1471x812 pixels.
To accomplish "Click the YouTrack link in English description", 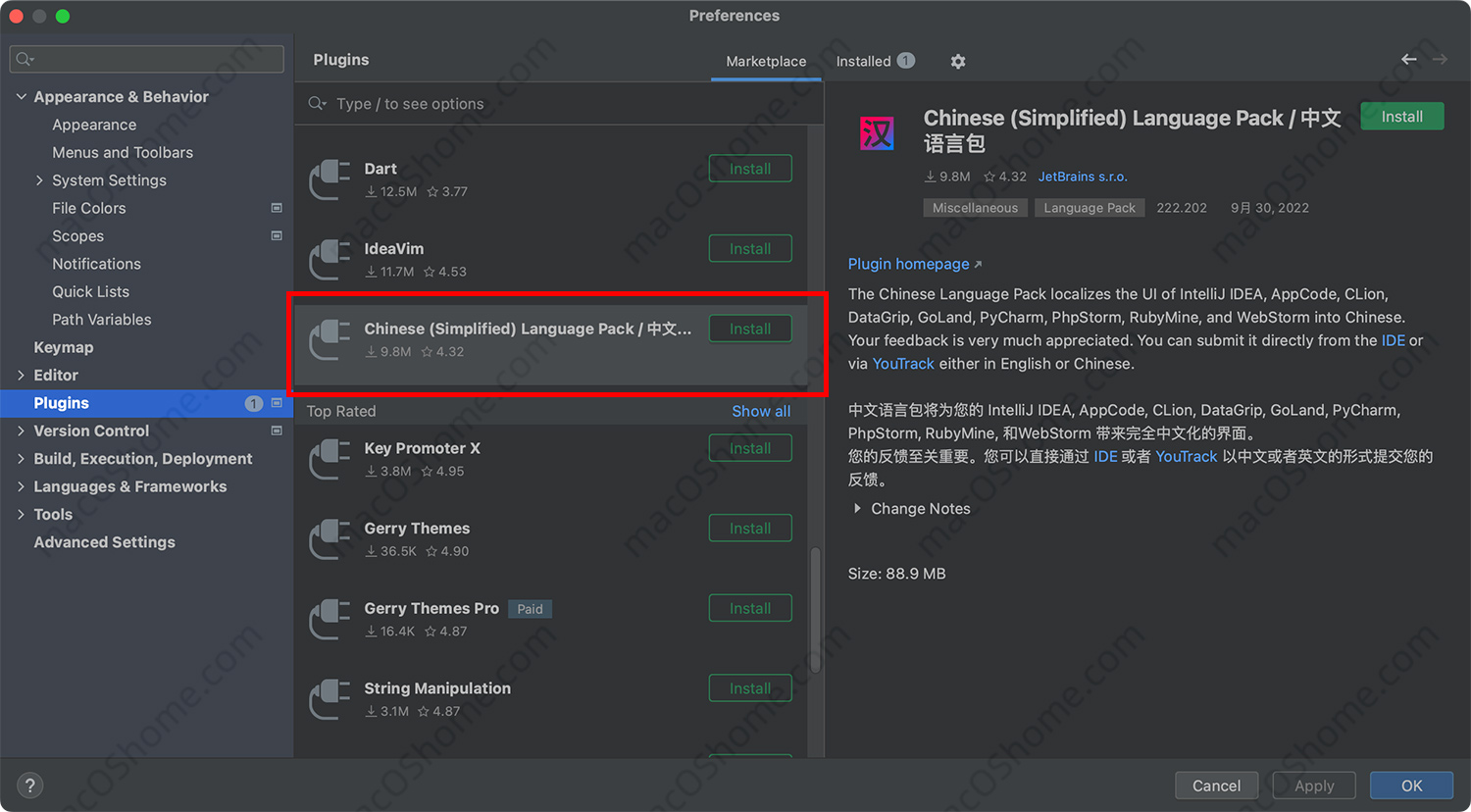I will tap(903, 364).
